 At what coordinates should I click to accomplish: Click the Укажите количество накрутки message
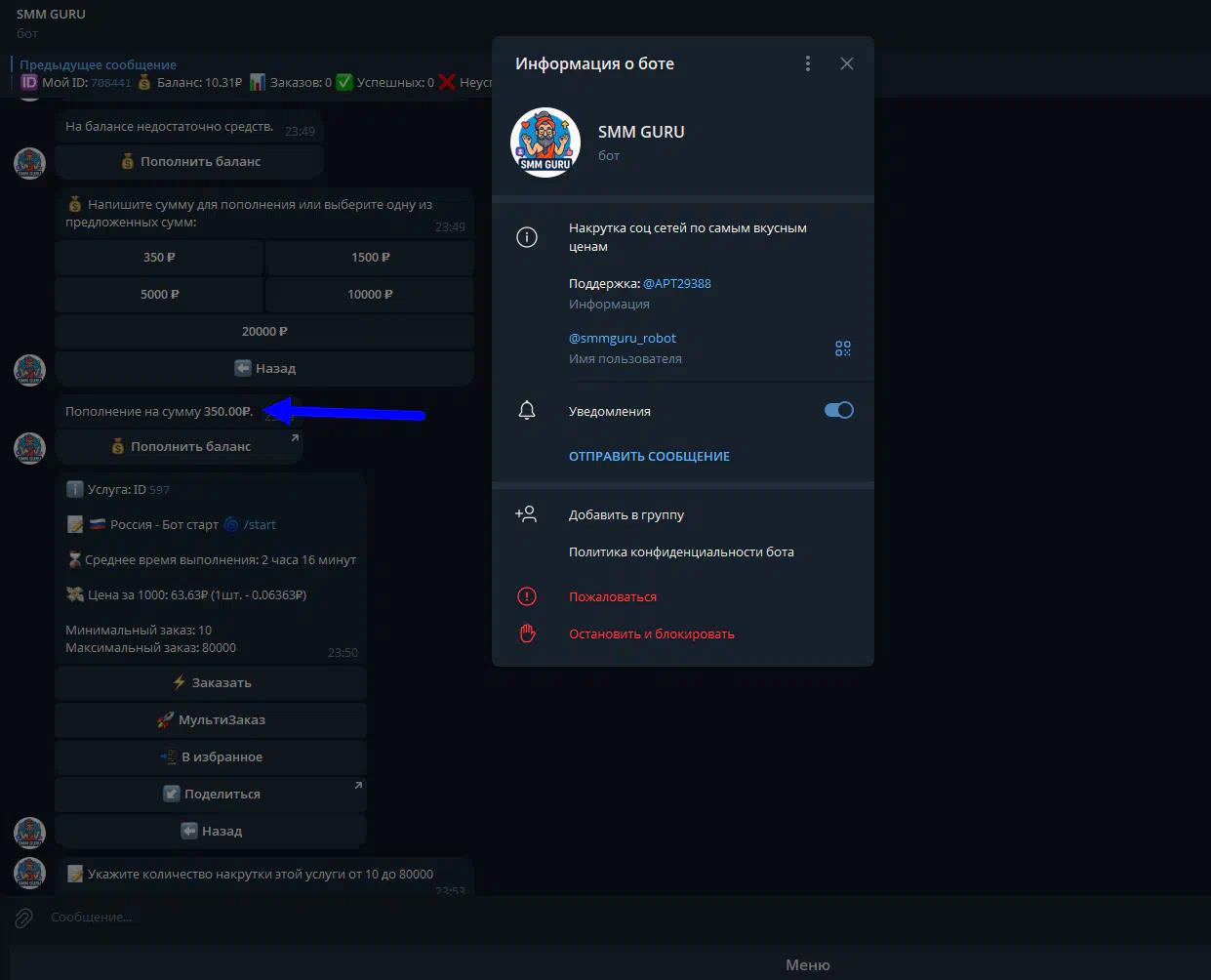tap(260, 875)
